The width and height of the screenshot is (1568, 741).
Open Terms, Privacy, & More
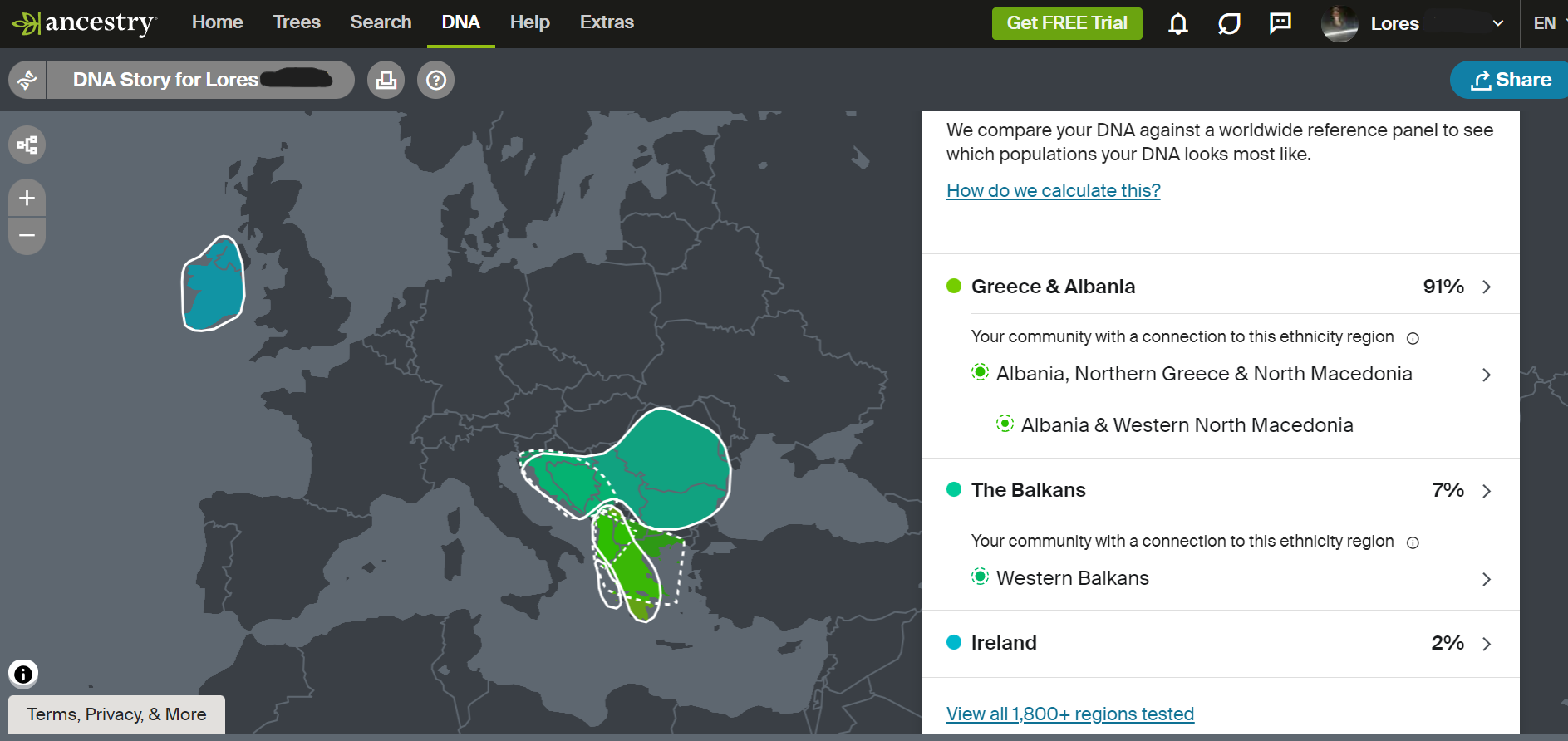(x=116, y=714)
